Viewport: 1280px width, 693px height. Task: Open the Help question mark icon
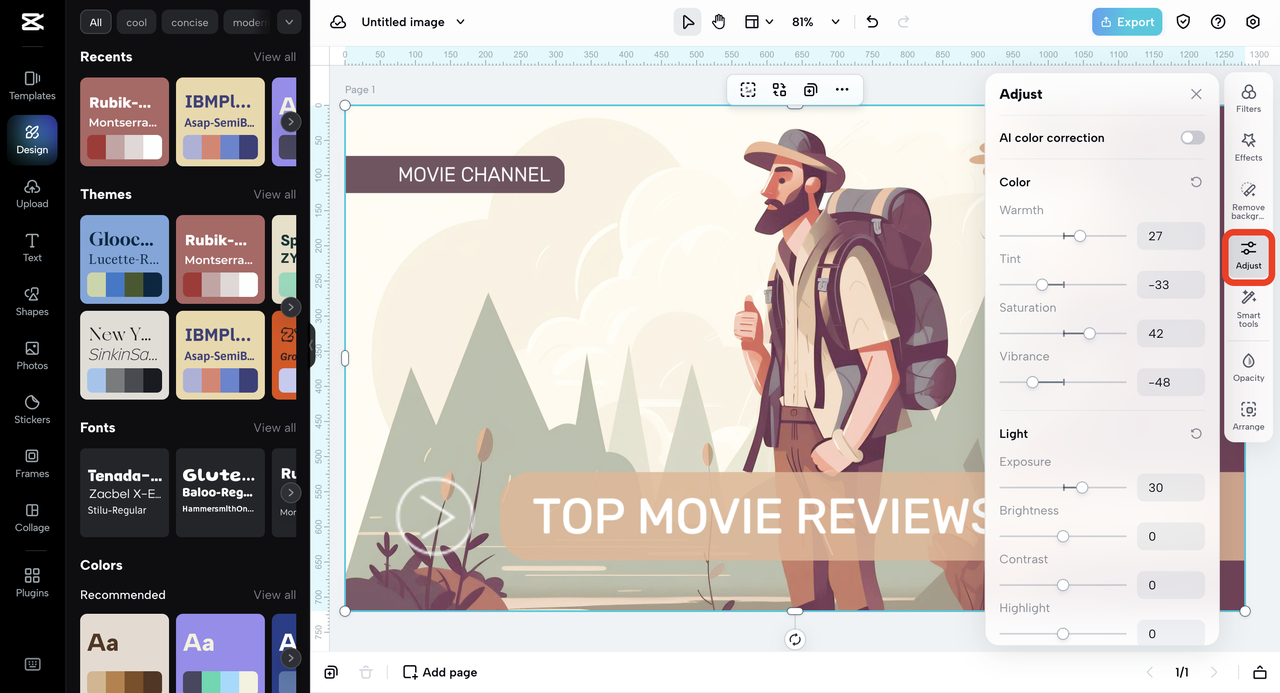click(1218, 22)
